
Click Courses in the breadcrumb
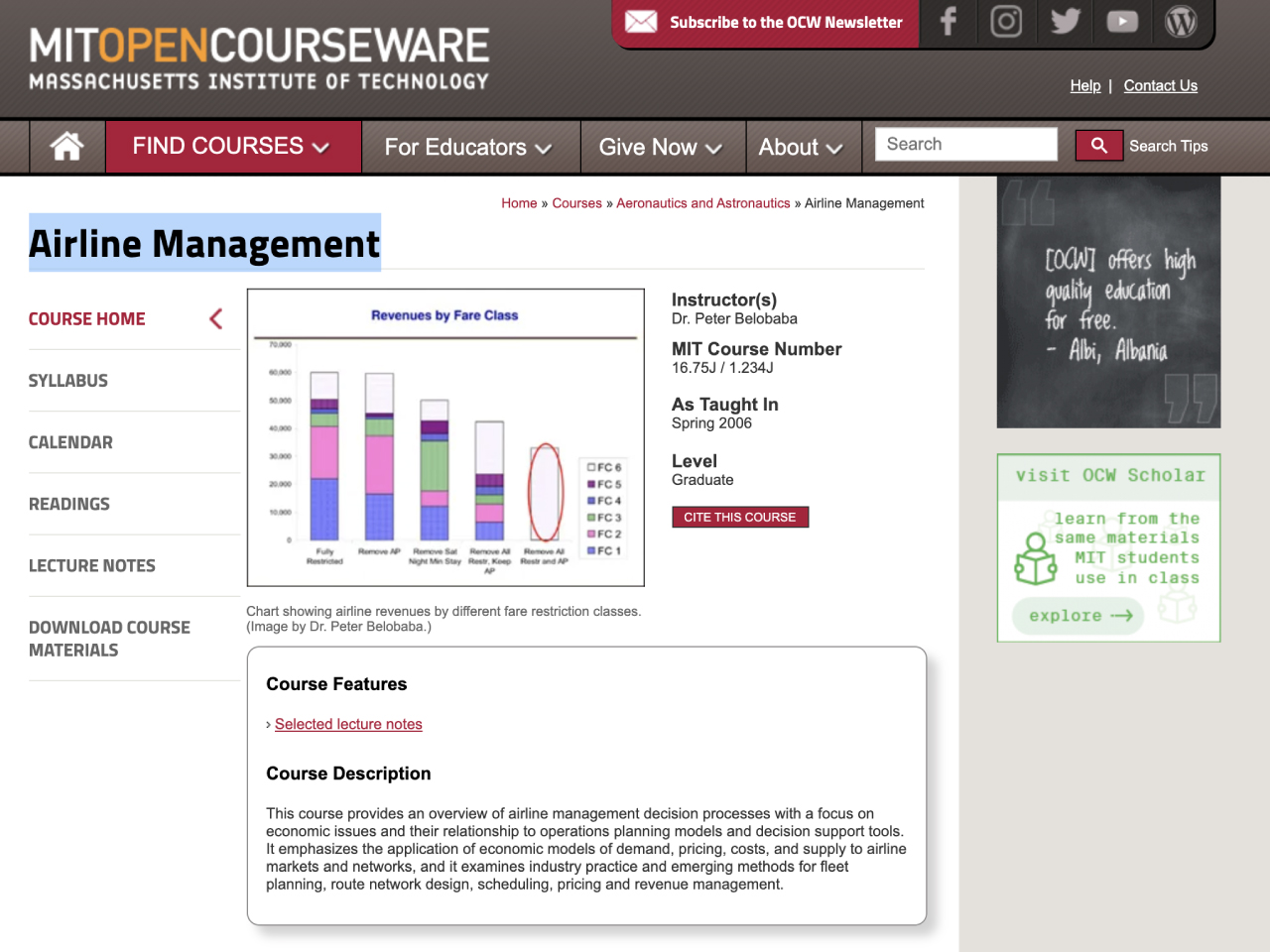click(577, 203)
